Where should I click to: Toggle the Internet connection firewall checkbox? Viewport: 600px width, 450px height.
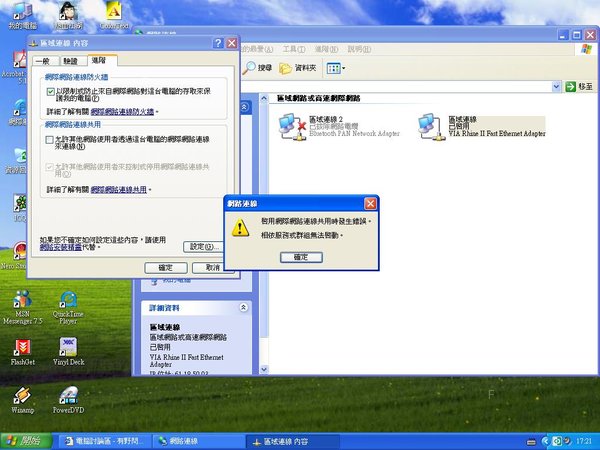click(x=51, y=91)
